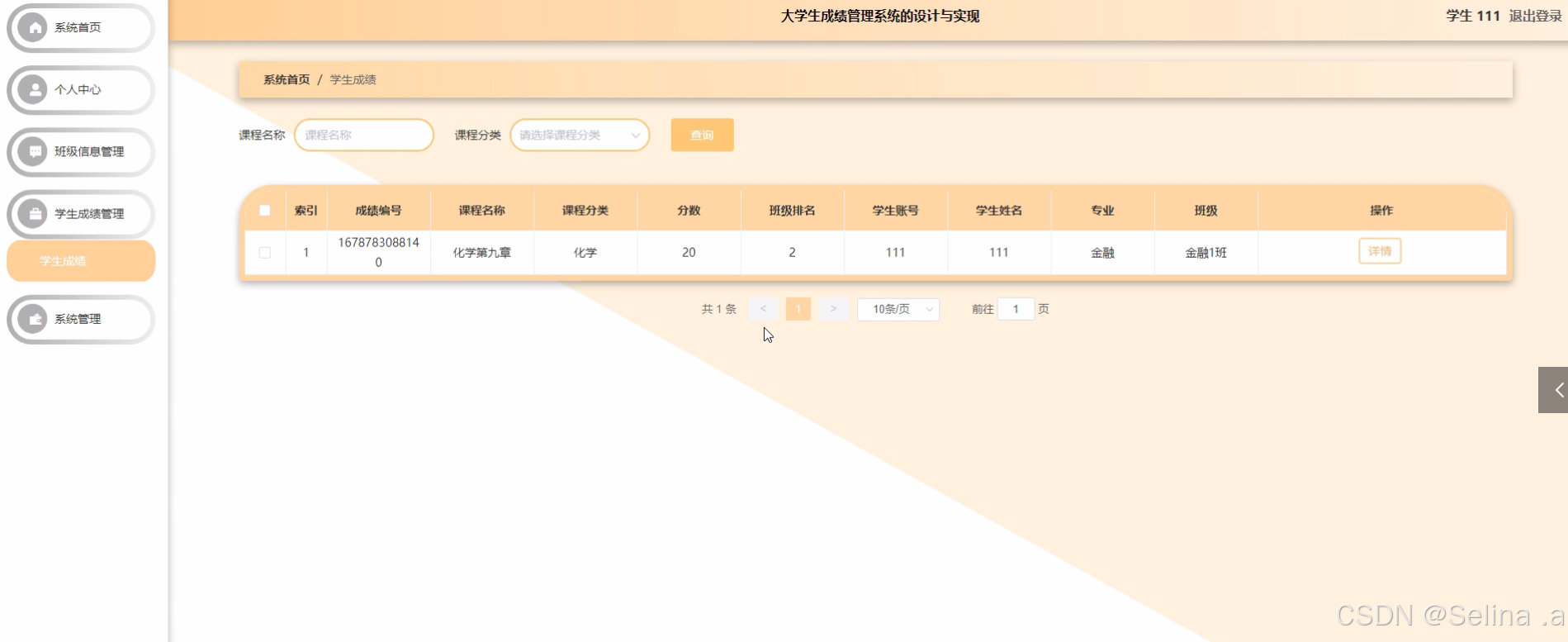Click the 课程名称 column header
The height and width of the screenshot is (642, 1568).
pos(482,211)
